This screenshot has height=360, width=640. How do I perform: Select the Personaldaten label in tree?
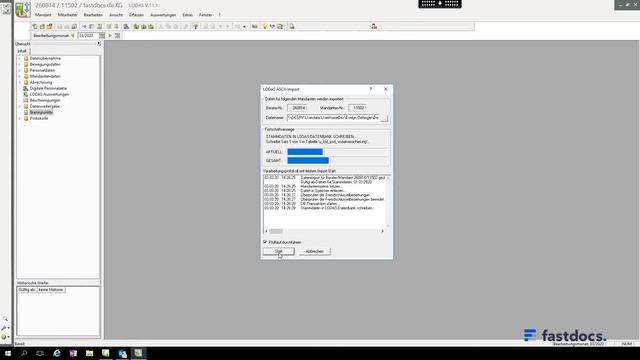[42, 70]
